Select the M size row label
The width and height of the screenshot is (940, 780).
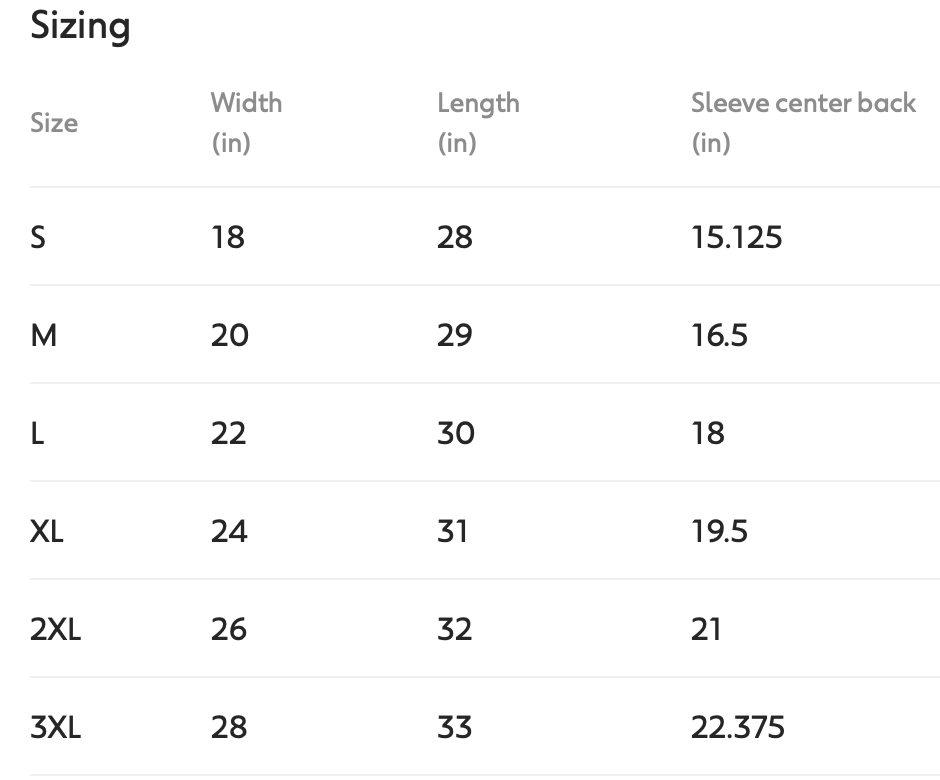pyautogui.click(x=44, y=335)
